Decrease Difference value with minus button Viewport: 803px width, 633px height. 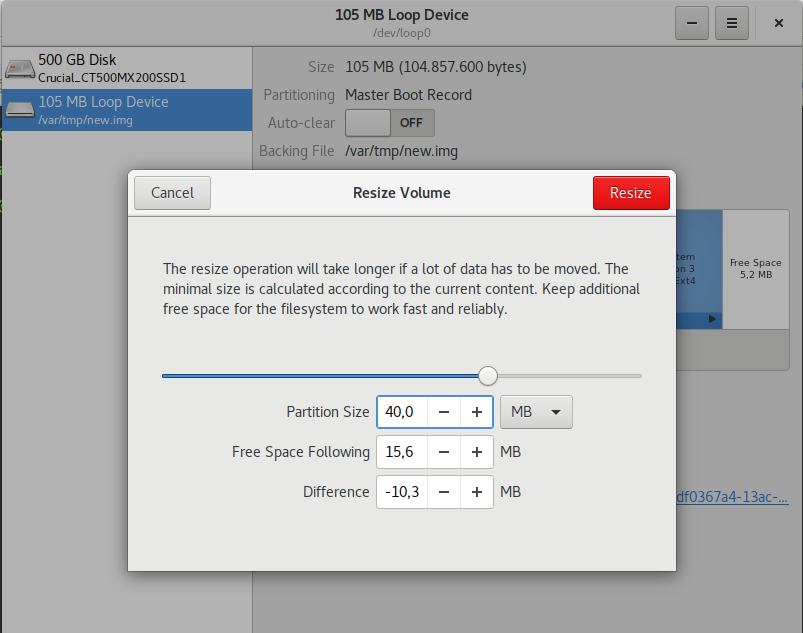(x=444, y=492)
